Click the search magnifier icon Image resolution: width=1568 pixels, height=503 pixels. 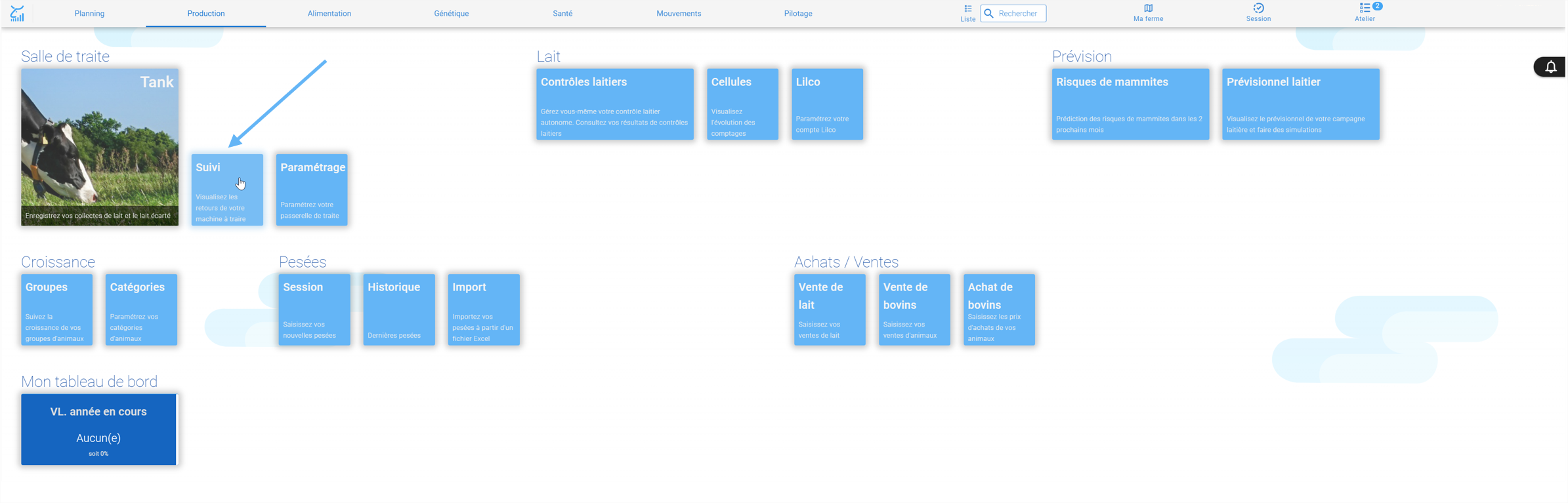click(x=989, y=13)
